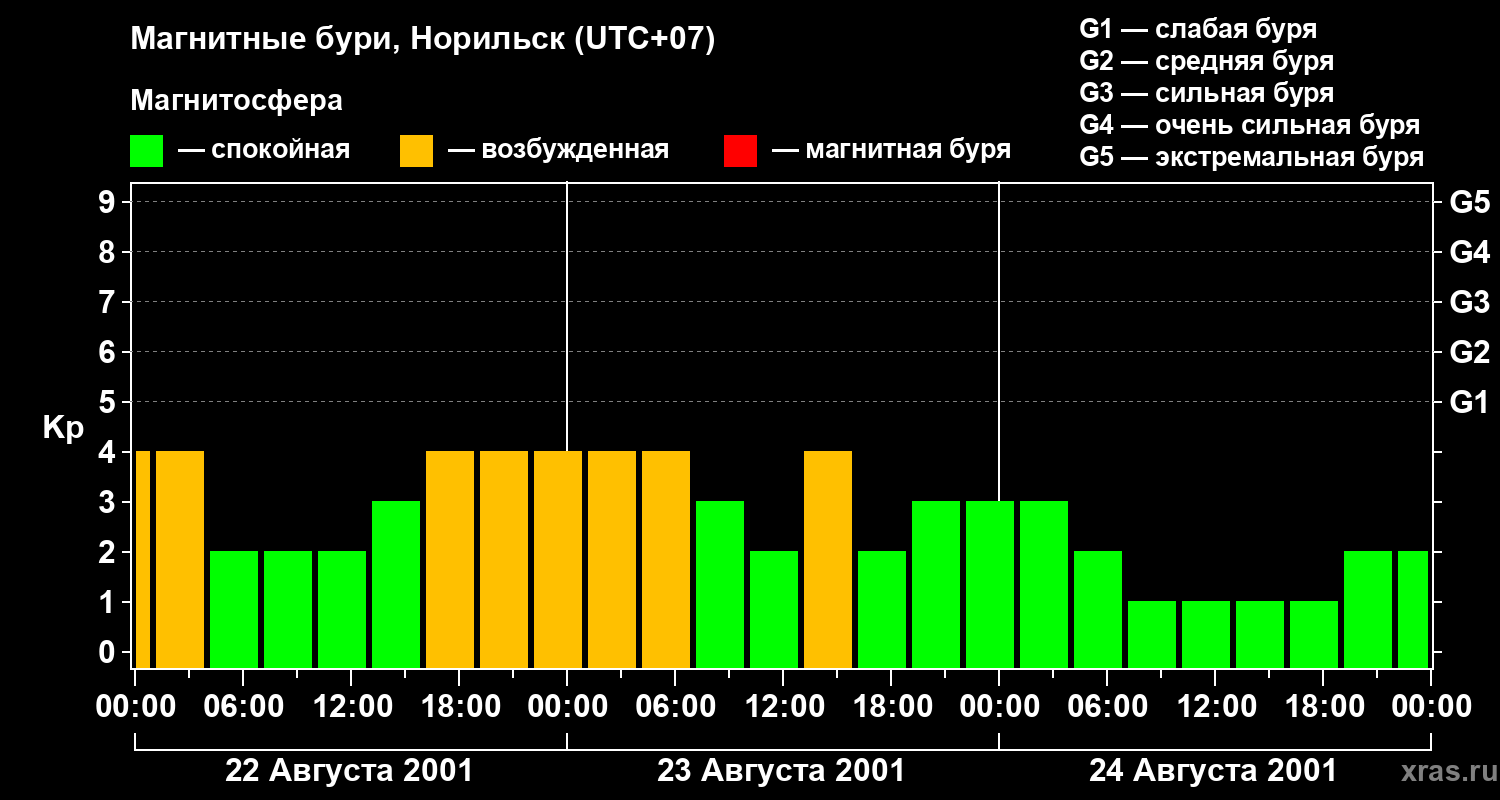Click the G3 label on the right axis
This screenshot has height=800, width=1500.
point(1469,302)
